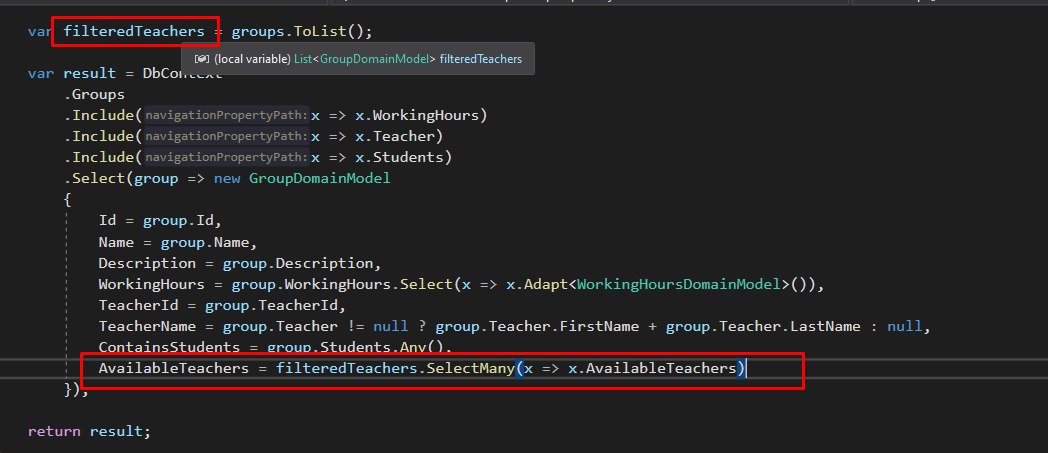Click navigationPropertyPath hint on the Teacher Include
Image resolution: width=1048 pixels, height=453 pixels.
[227, 136]
